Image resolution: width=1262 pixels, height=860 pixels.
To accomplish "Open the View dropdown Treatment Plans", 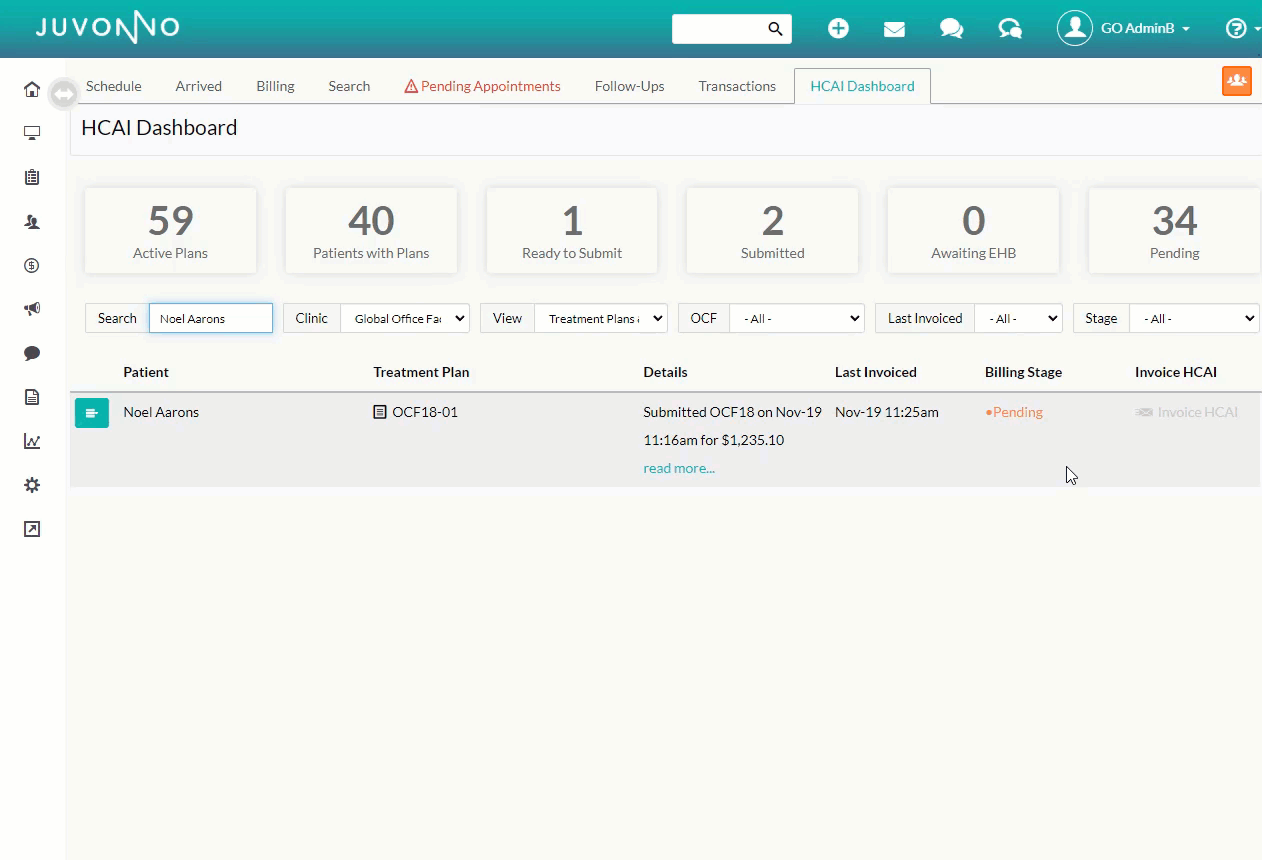I will (601, 318).
